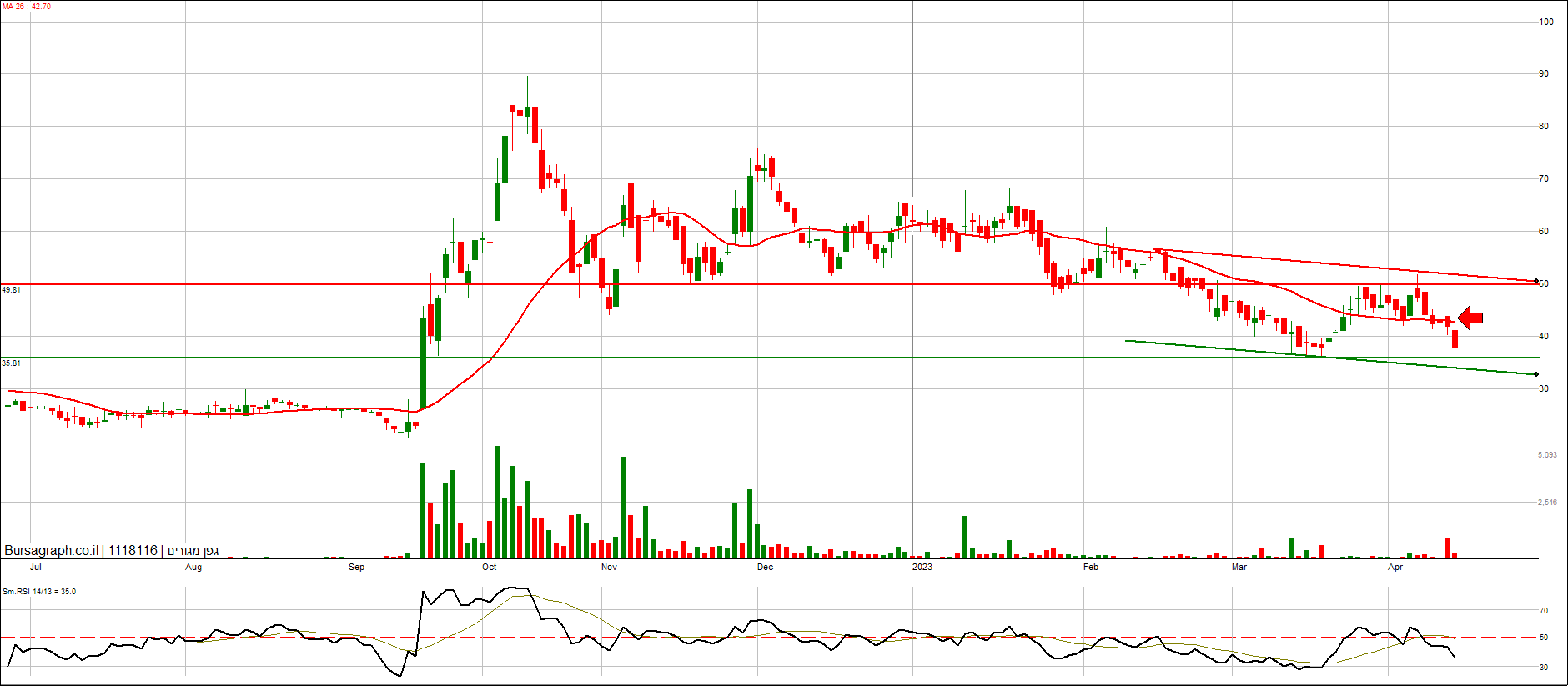Image resolution: width=1568 pixels, height=686 pixels.
Task: Click the 100 price label on the right axis
Action: 1545,22
